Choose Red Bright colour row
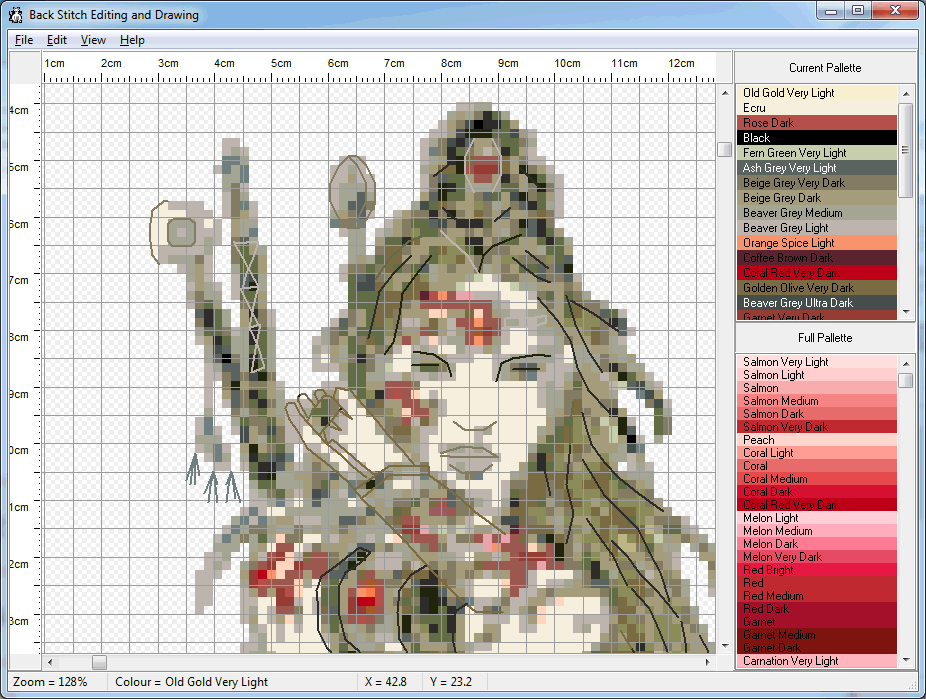Screen dimensions: 926x699 pyautogui.click(x=817, y=570)
